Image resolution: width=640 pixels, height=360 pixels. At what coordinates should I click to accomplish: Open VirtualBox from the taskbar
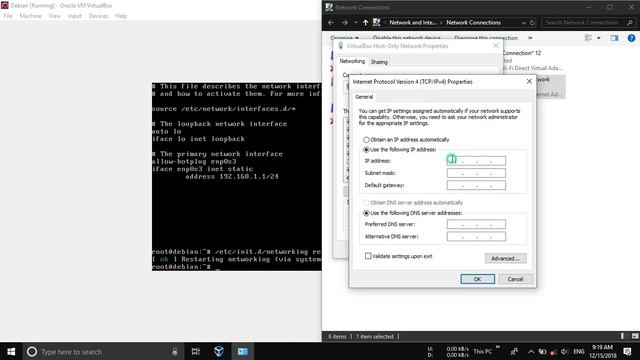click(x=219, y=351)
